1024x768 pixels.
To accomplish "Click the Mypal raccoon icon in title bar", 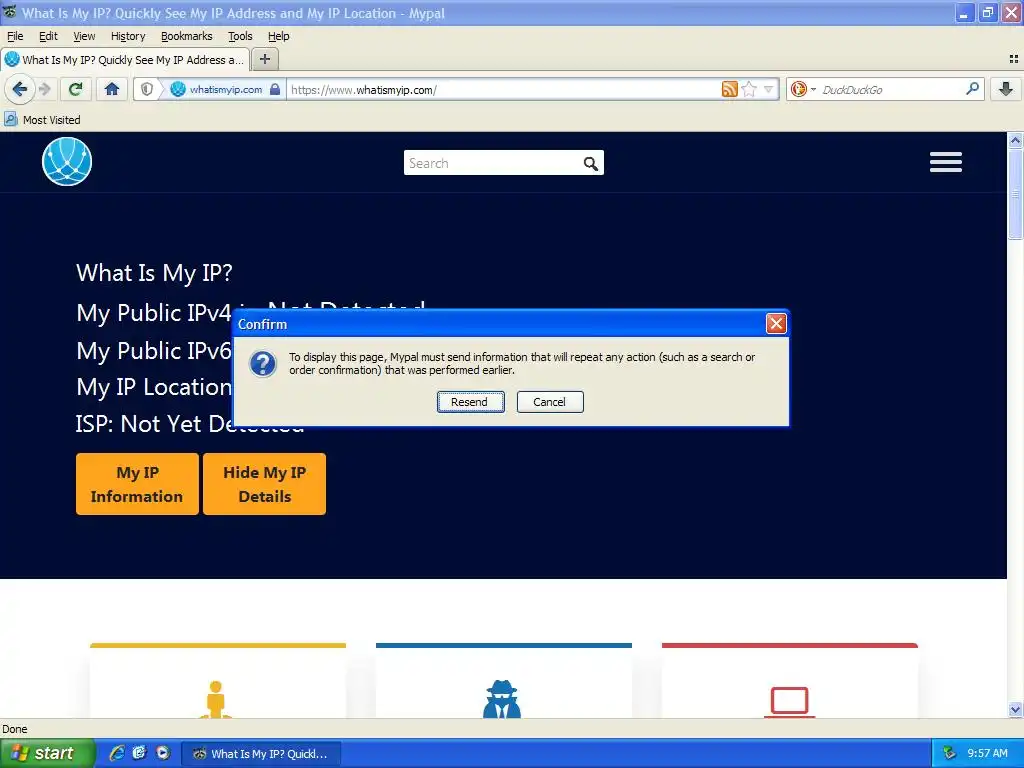I will (x=10, y=12).
